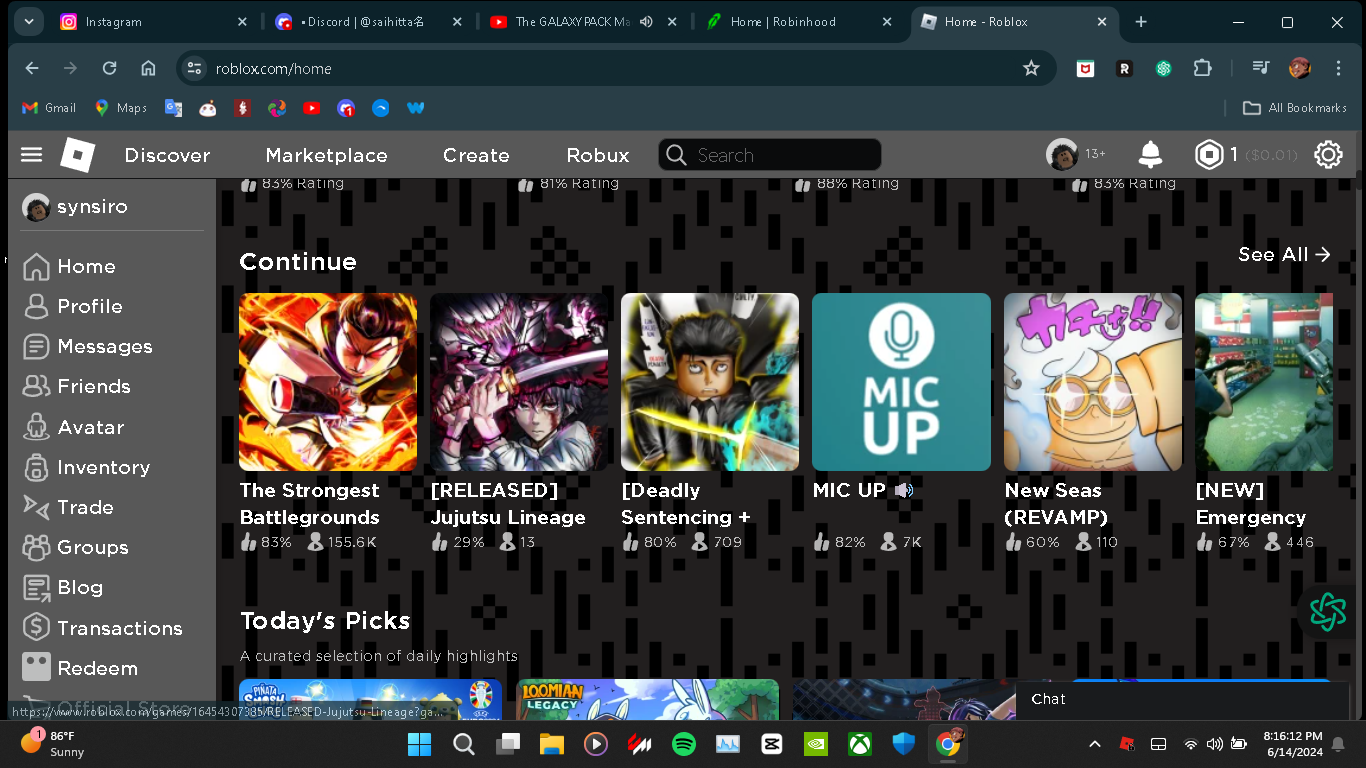Bookmark this page with the star icon
The image size is (1366, 768).
[x=1031, y=68]
